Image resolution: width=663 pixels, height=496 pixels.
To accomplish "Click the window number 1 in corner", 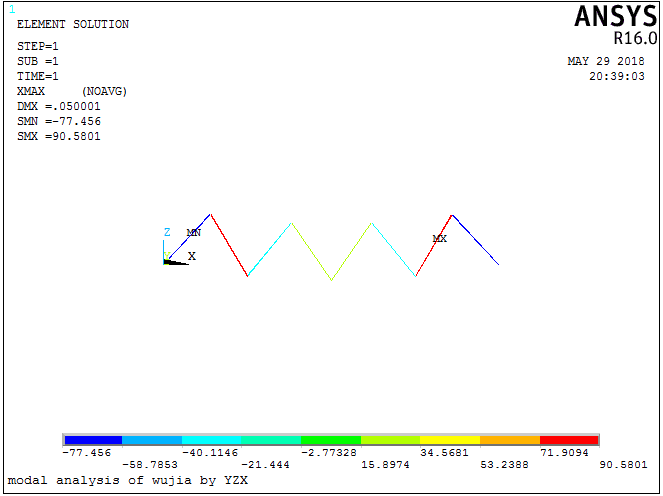I will pos(12,9).
